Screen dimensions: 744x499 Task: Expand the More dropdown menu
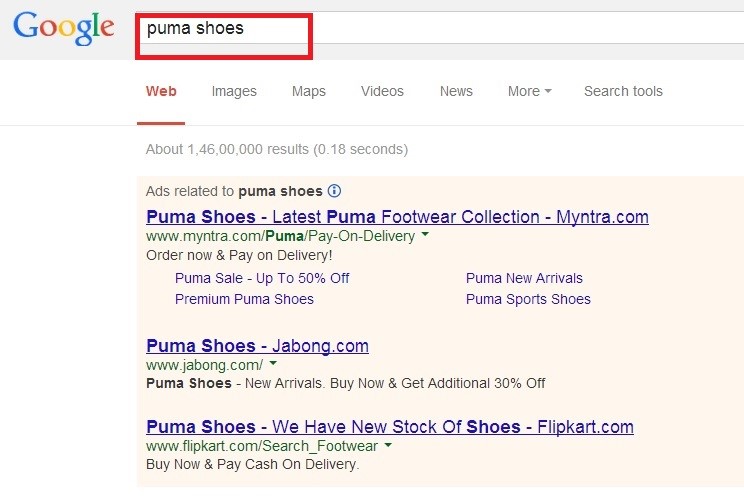530,91
